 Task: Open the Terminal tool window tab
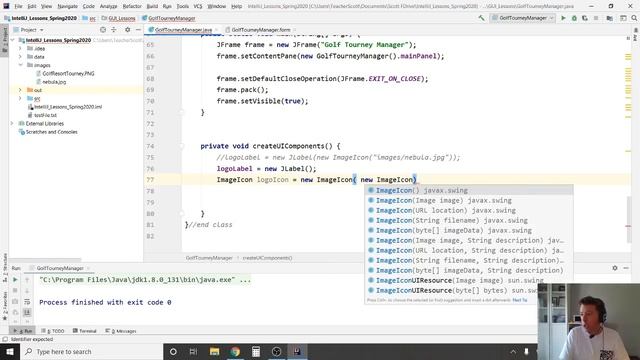(84, 331)
